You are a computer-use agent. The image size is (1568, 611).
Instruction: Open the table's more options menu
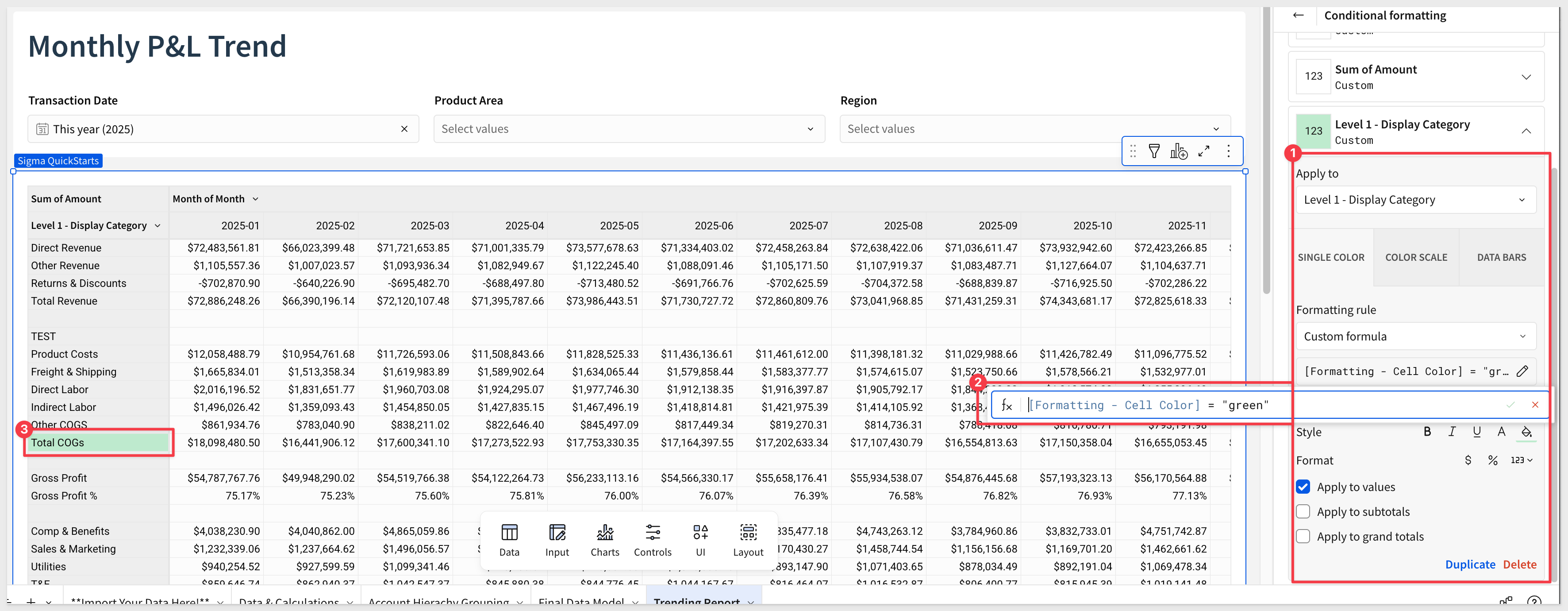pos(1228,151)
